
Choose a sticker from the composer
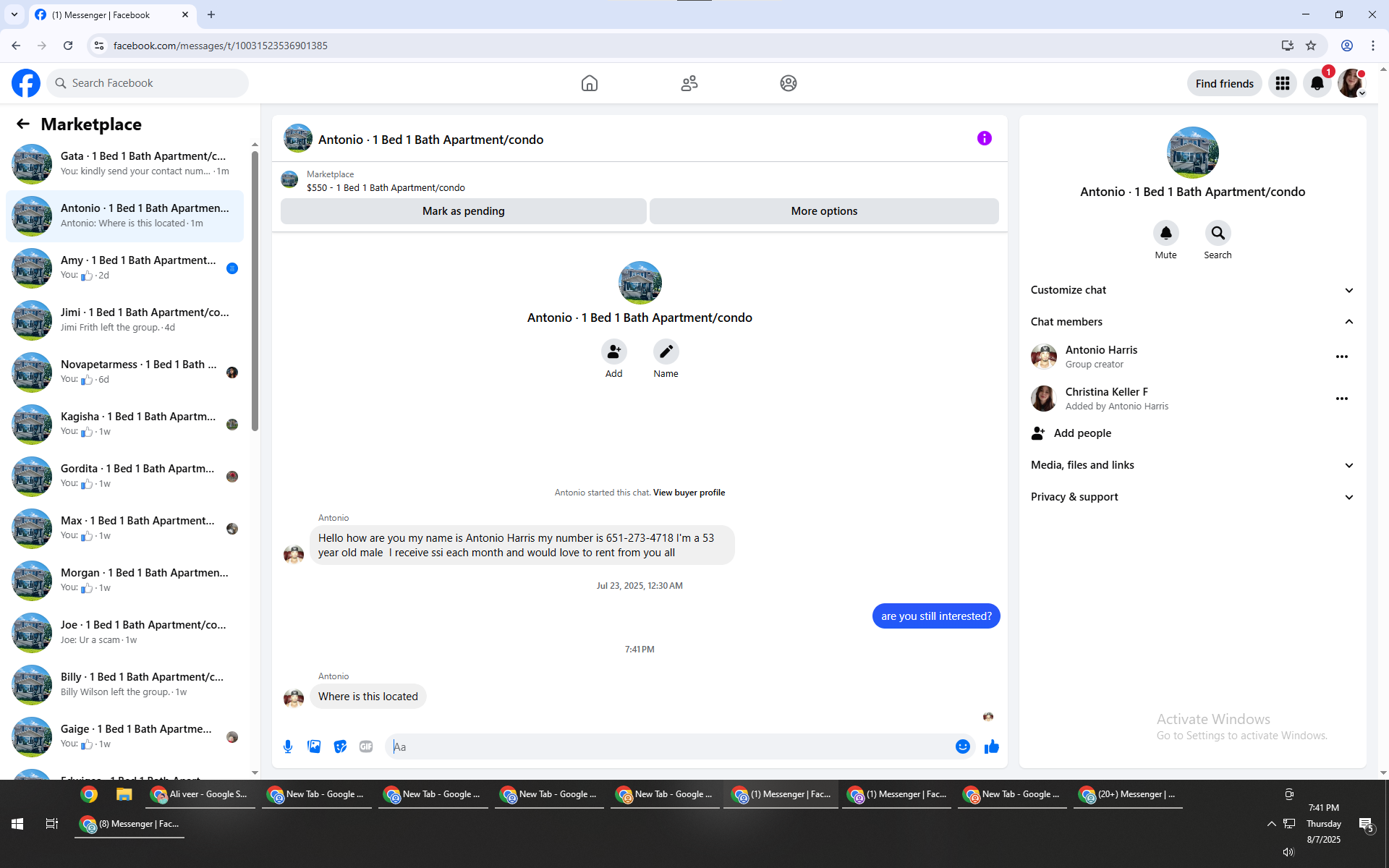tap(340, 746)
